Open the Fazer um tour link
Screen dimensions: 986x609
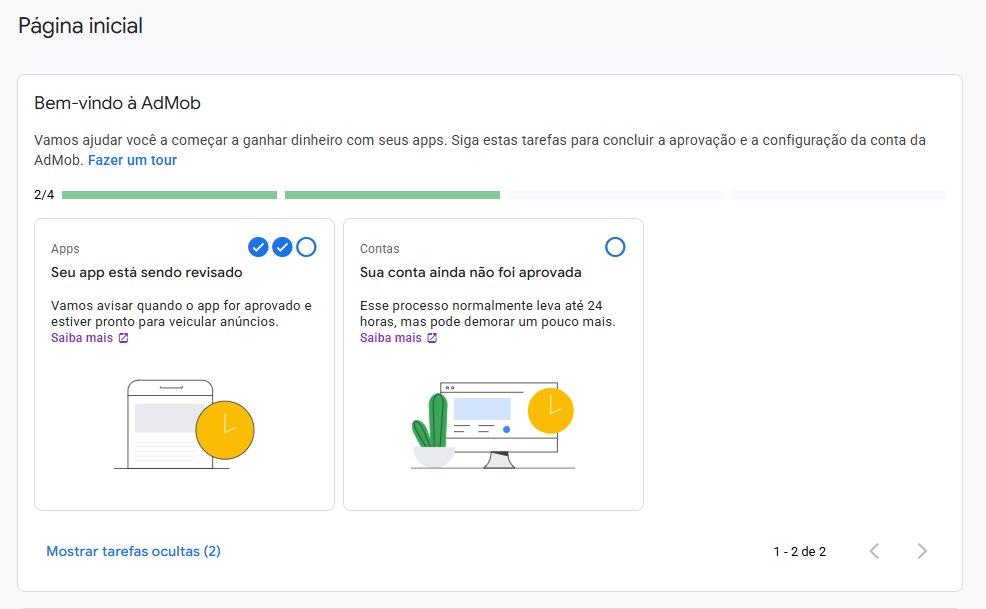point(132,160)
